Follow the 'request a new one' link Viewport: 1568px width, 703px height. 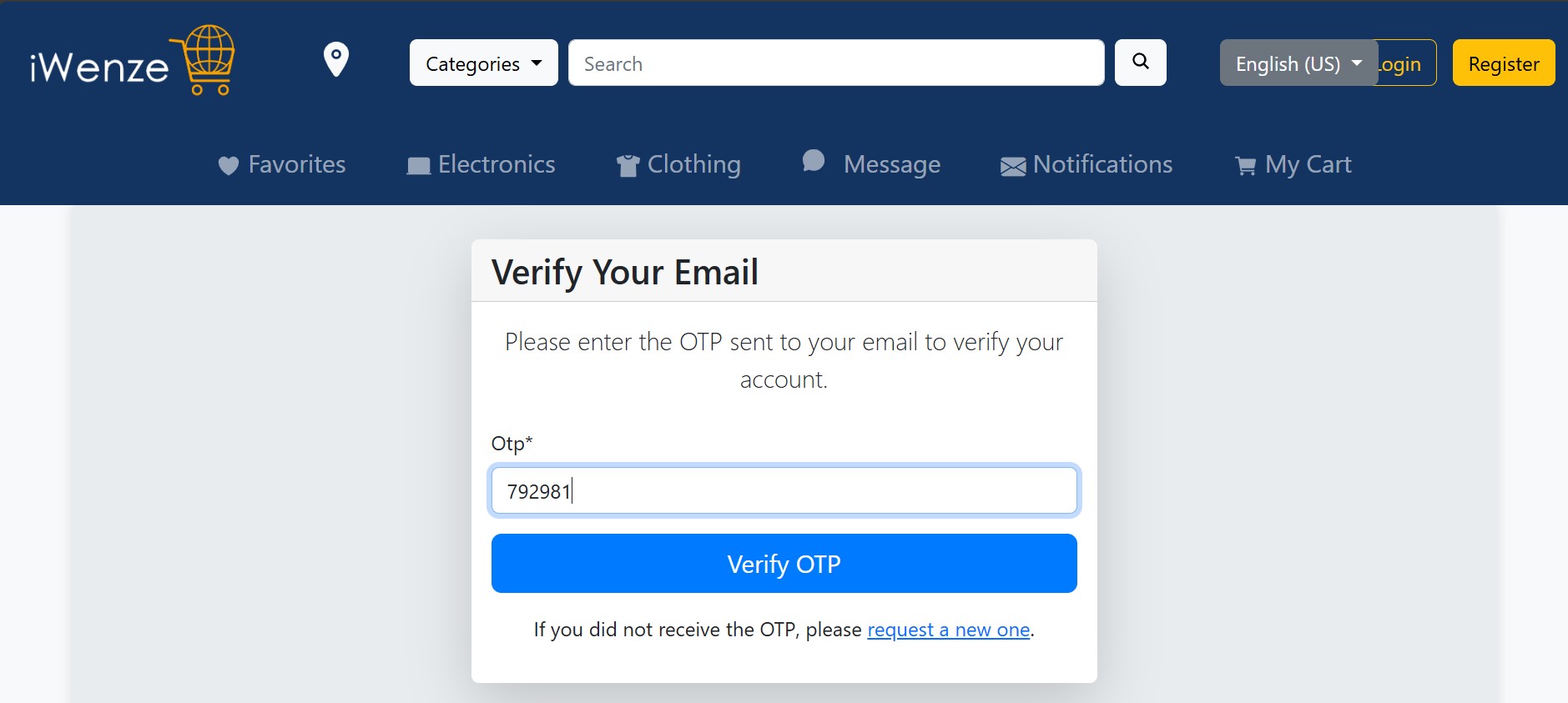click(x=949, y=630)
